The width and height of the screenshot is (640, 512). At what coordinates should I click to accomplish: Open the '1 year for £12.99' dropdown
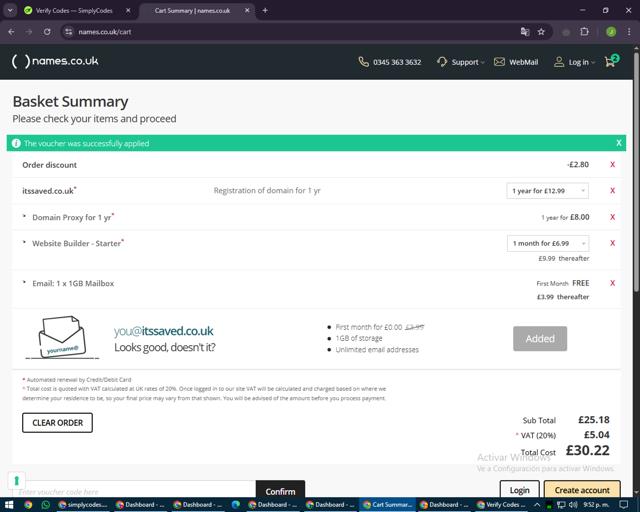(x=547, y=191)
